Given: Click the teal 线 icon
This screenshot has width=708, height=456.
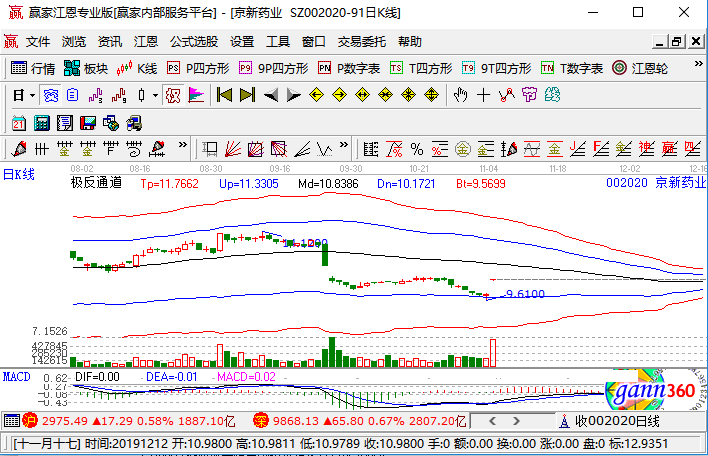Looking at the screenshot, I should (x=552, y=95).
